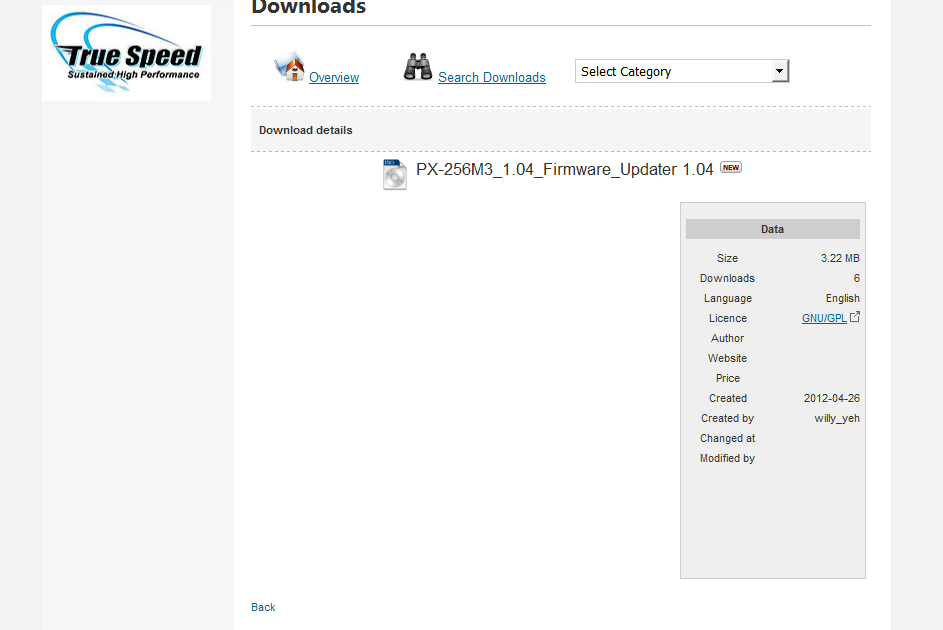Click the Created by label
The height and width of the screenshot is (630, 943).
(727, 418)
